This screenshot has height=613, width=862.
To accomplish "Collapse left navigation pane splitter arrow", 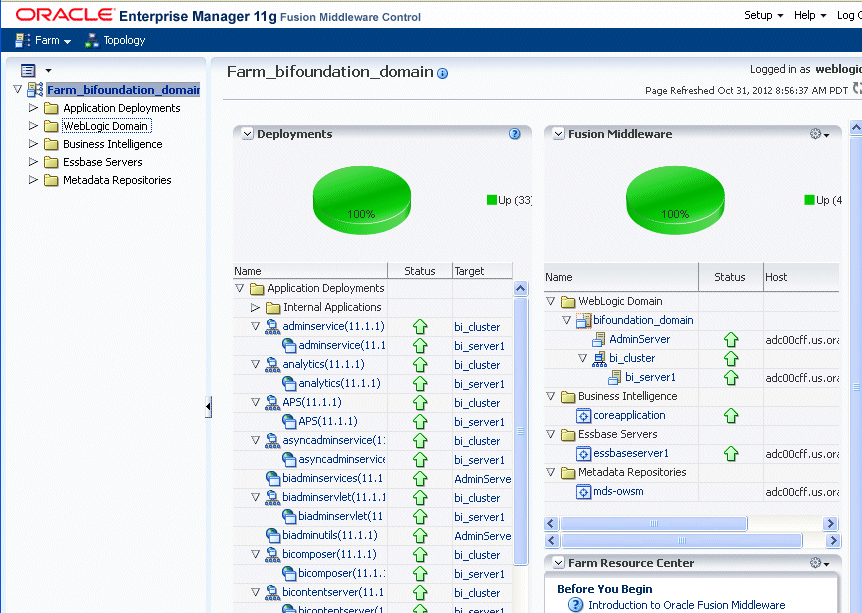I will point(208,407).
